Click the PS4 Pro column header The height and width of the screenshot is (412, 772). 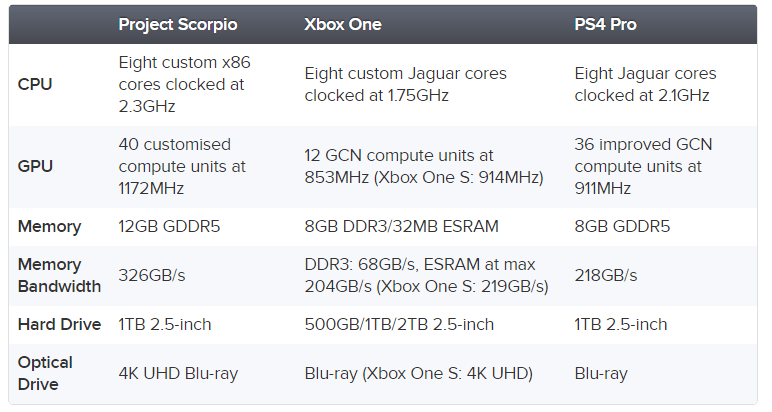pos(605,25)
